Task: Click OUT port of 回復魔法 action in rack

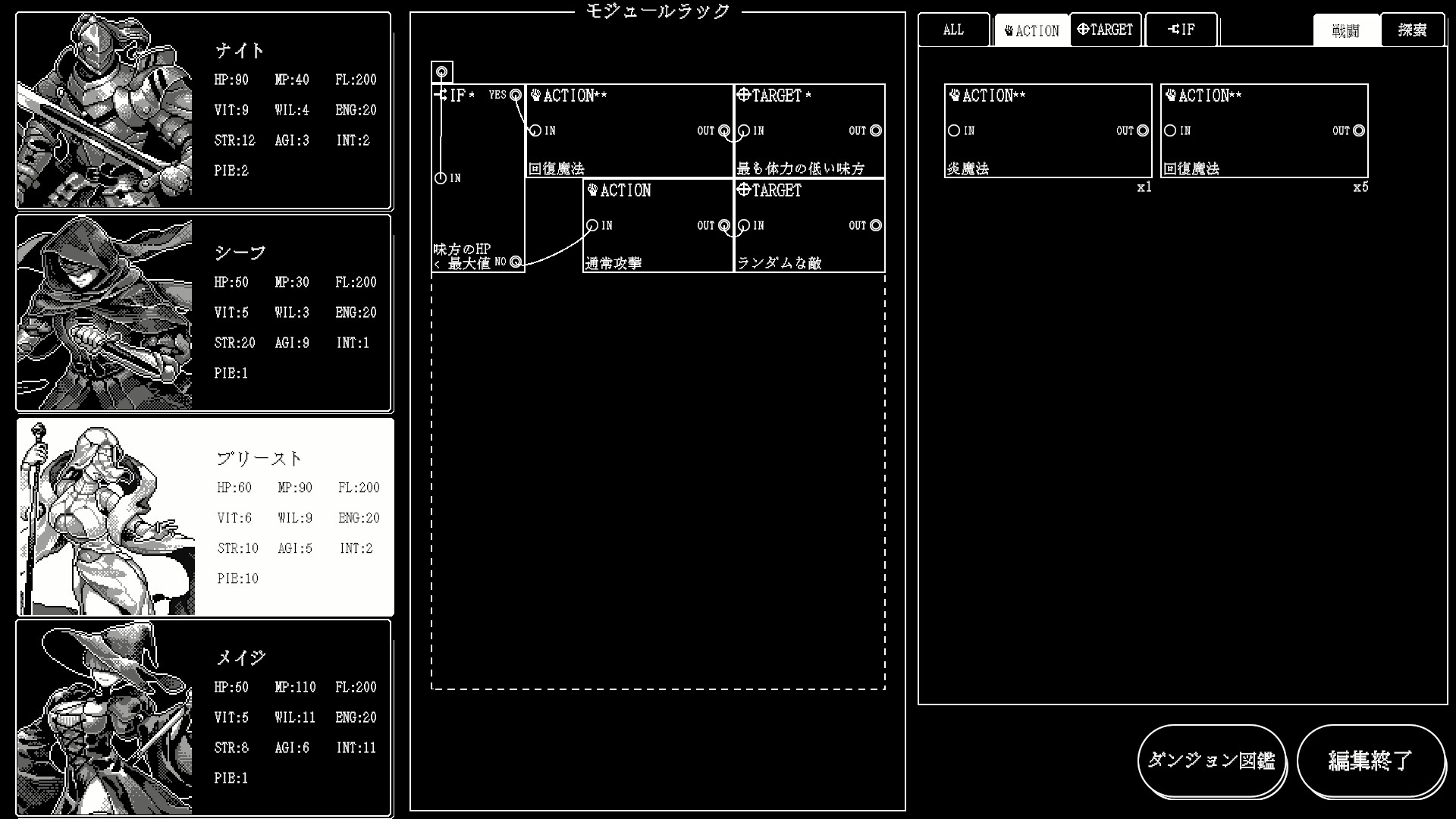Action: [724, 130]
